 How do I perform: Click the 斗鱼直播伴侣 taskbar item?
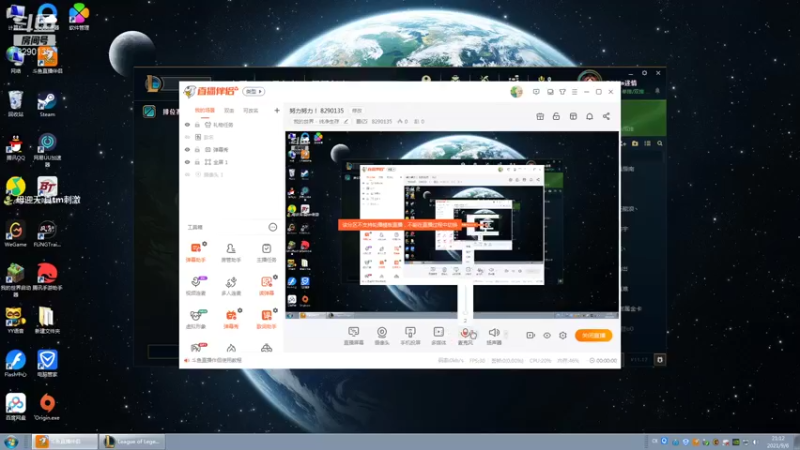click(x=64, y=442)
